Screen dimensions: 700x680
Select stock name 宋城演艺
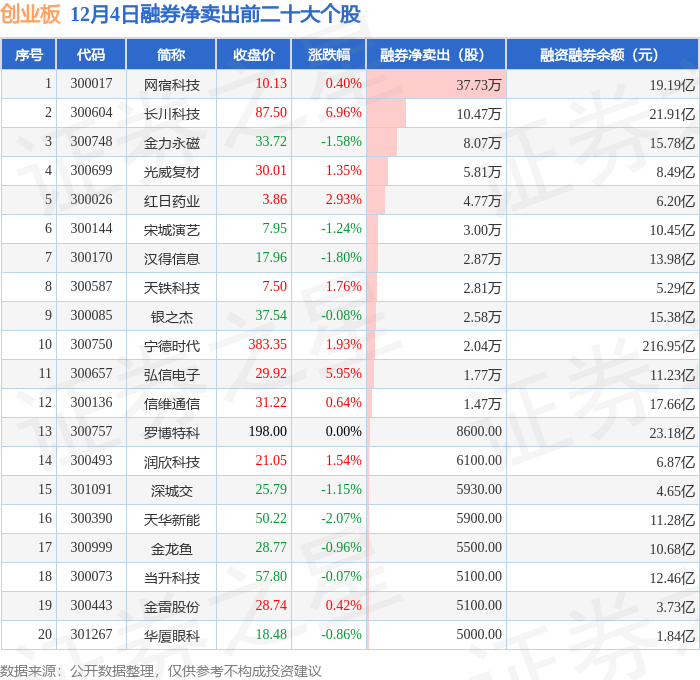coord(171,230)
